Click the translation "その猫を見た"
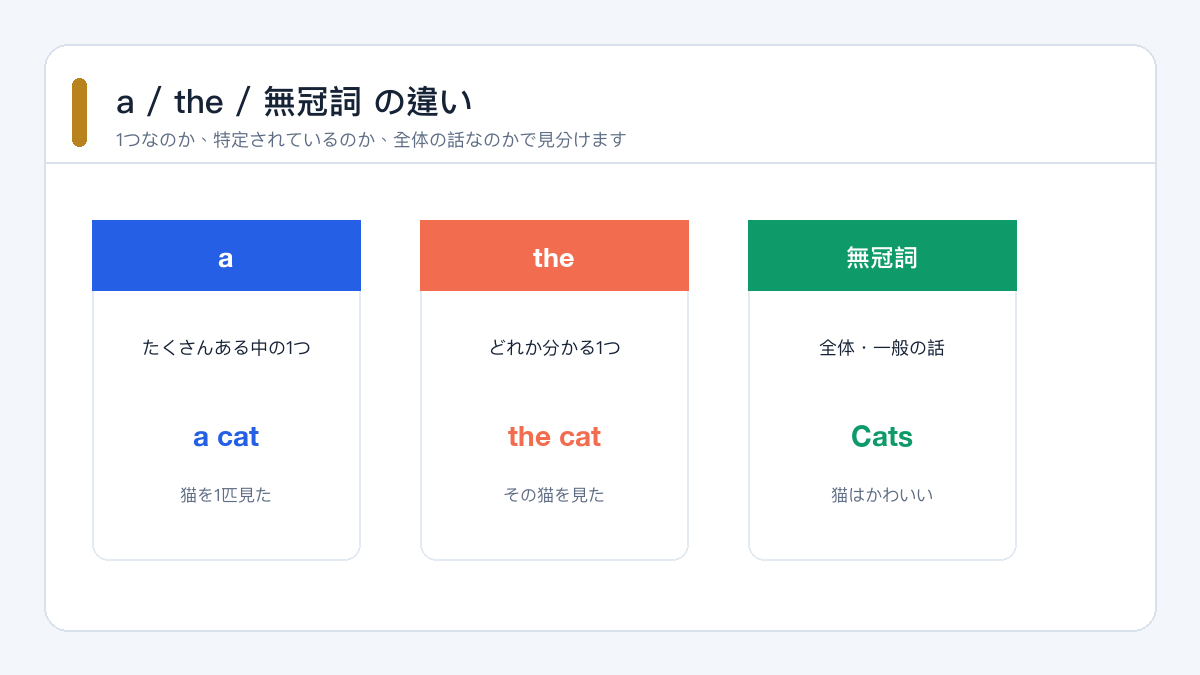 554,495
